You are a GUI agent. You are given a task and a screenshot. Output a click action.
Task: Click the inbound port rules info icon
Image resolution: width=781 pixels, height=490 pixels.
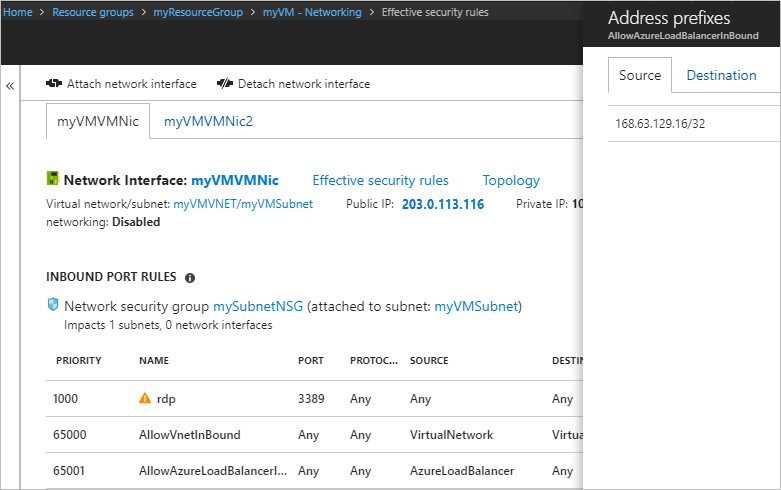click(190, 277)
